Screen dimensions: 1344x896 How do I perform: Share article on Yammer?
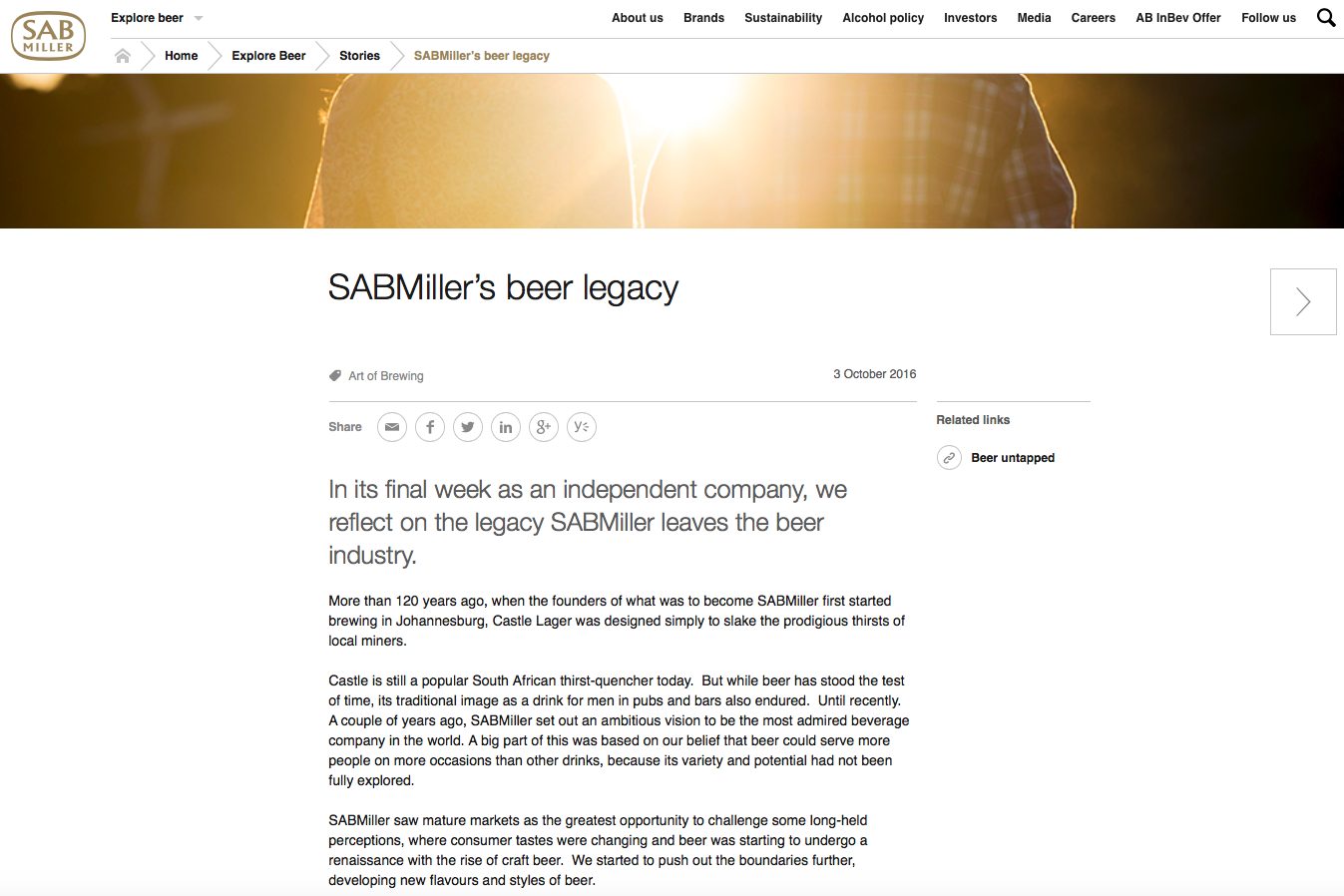click(x=582, y=427)
